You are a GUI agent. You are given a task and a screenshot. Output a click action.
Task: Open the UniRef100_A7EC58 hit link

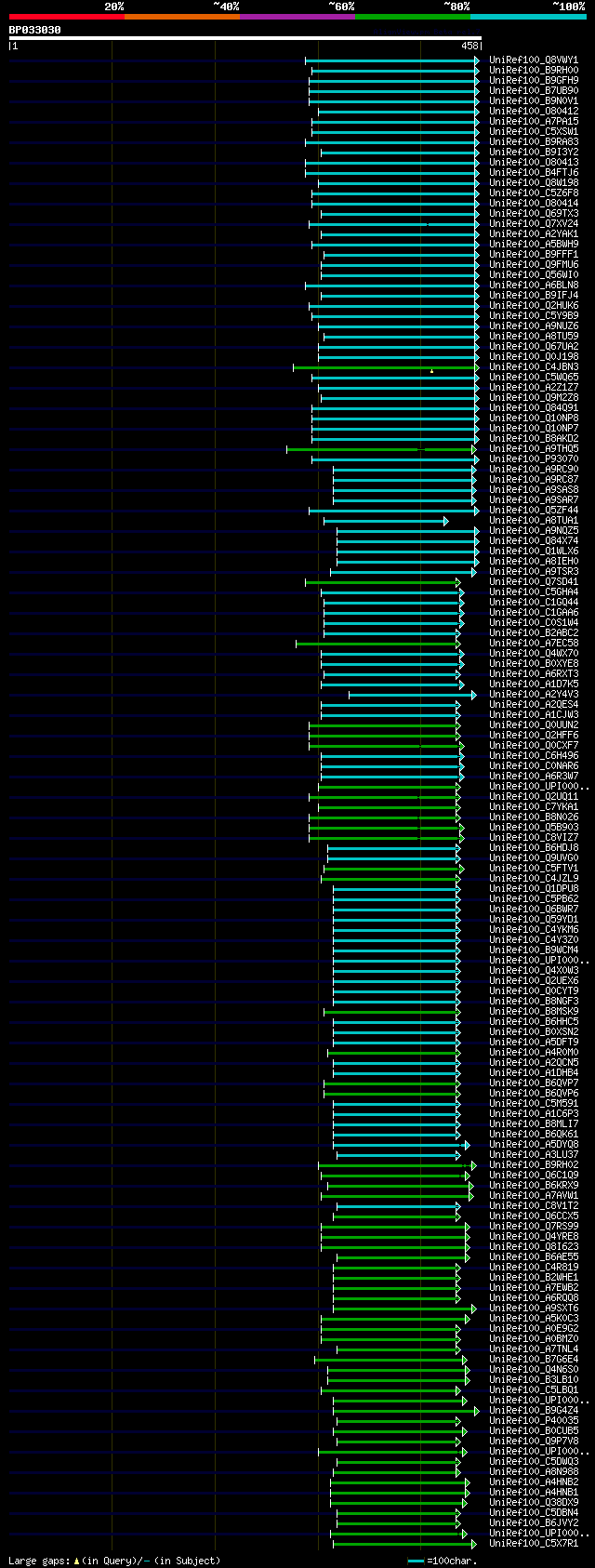tap(534, 644)
